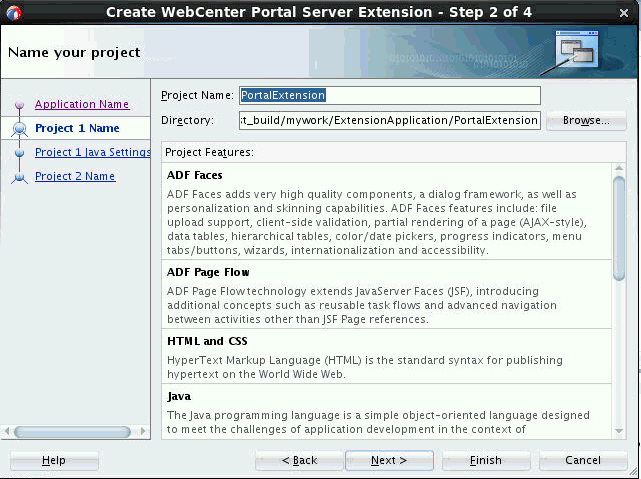The width and height of the screenshot is (641, 479).
Task: Click the HyperText Markup Language description
Action: coord(365,367)
